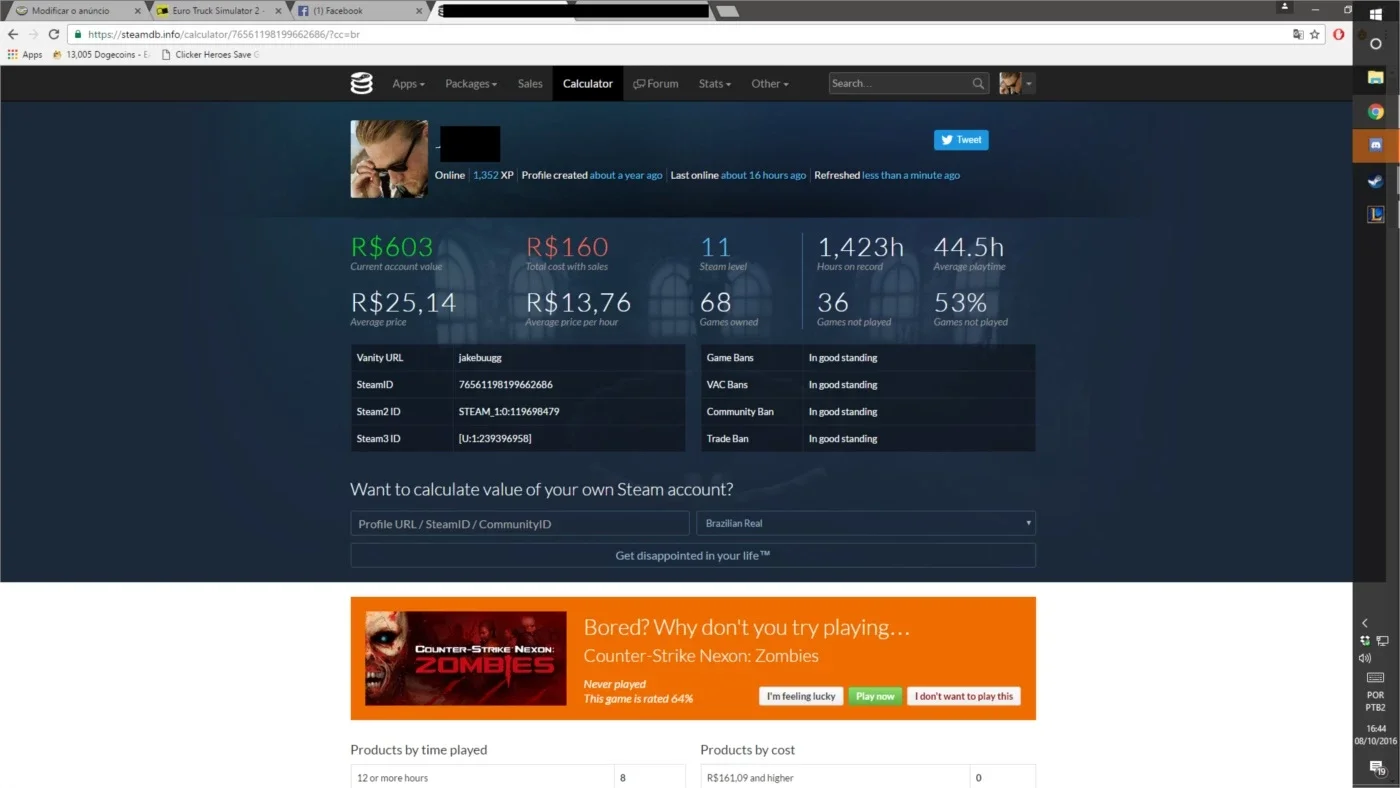The height and width of the screenshot is (788, 1400).
Task: Open Discord from the taskbar
Action: click(x=1376, y=146)
